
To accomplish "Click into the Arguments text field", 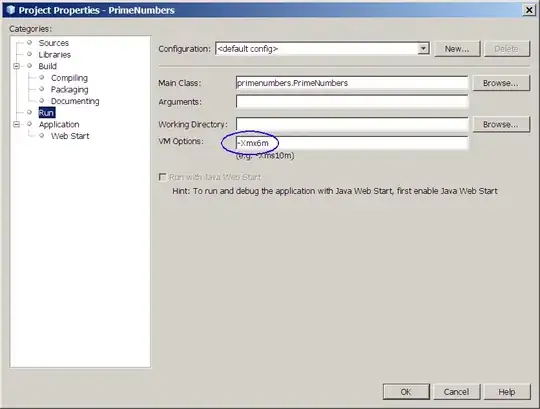I will click(x=352, y=102).
